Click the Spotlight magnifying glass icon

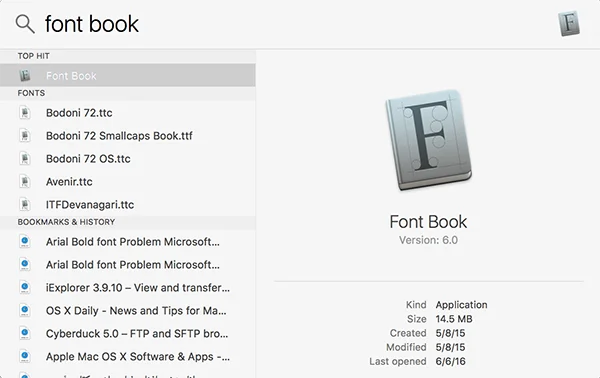coord(25,24)
